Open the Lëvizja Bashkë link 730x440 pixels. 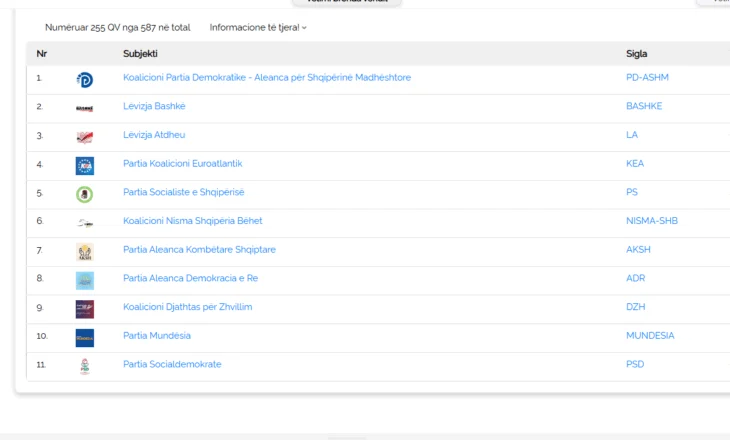click(154, 106)
